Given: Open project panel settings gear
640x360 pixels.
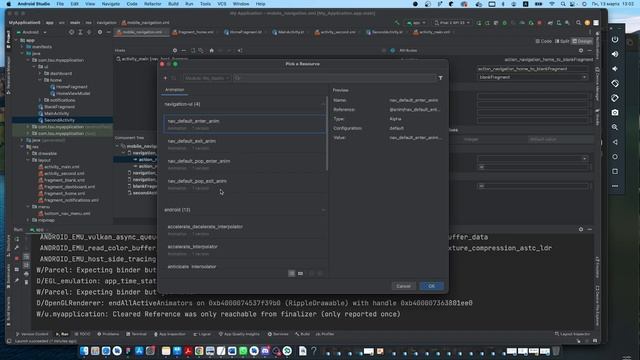Looking at the screenshot, I should [x=100, y=32].
